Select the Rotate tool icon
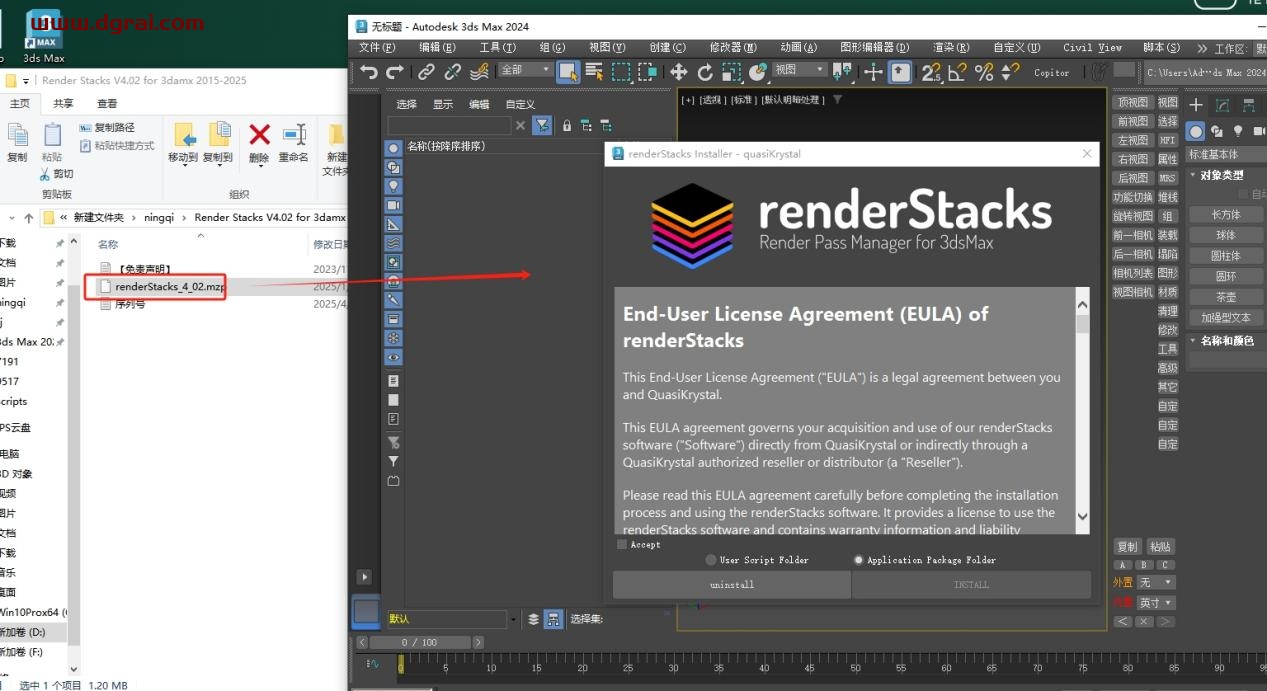The width and height of the screenshot is (1267, 691). [x=705, y=72]
